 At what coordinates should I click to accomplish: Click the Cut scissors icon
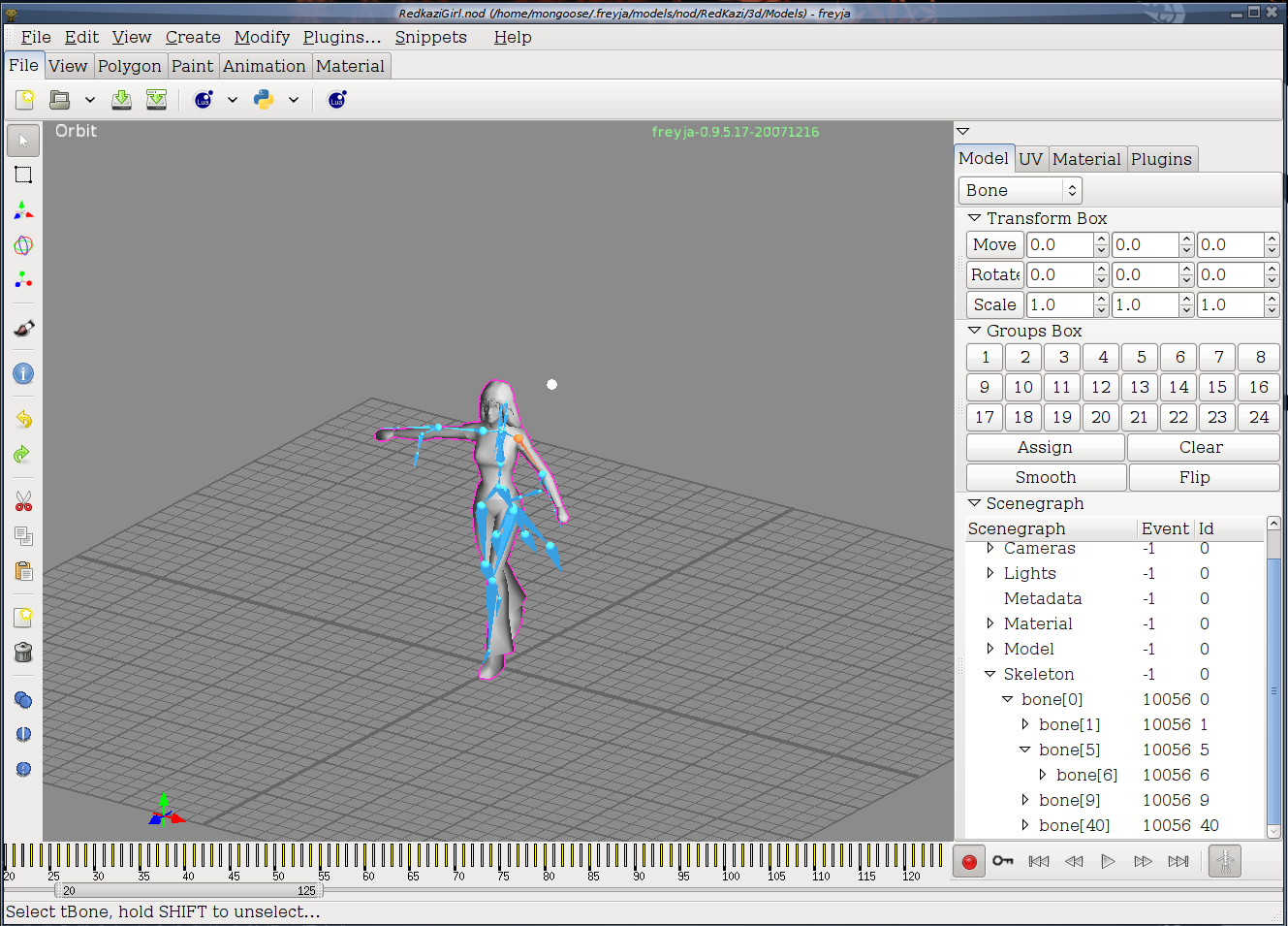(x=23, y=501)
